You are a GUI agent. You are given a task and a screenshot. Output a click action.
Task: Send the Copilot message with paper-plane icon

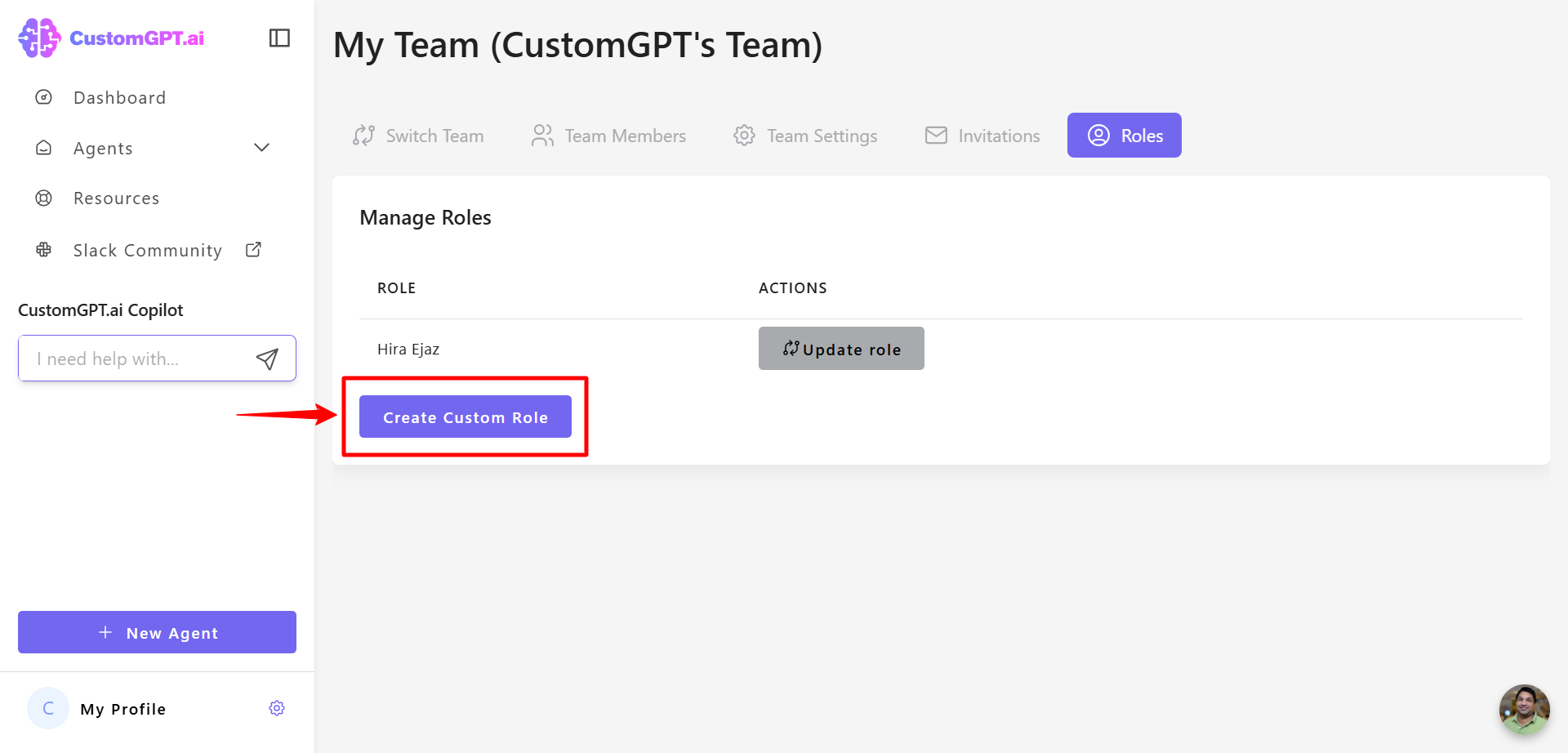[267, 359]
